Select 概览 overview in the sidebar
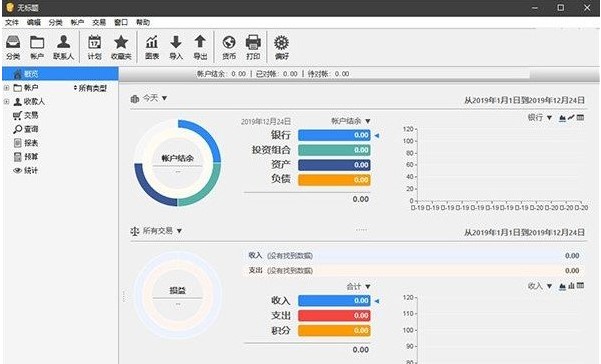 point(60,74)
